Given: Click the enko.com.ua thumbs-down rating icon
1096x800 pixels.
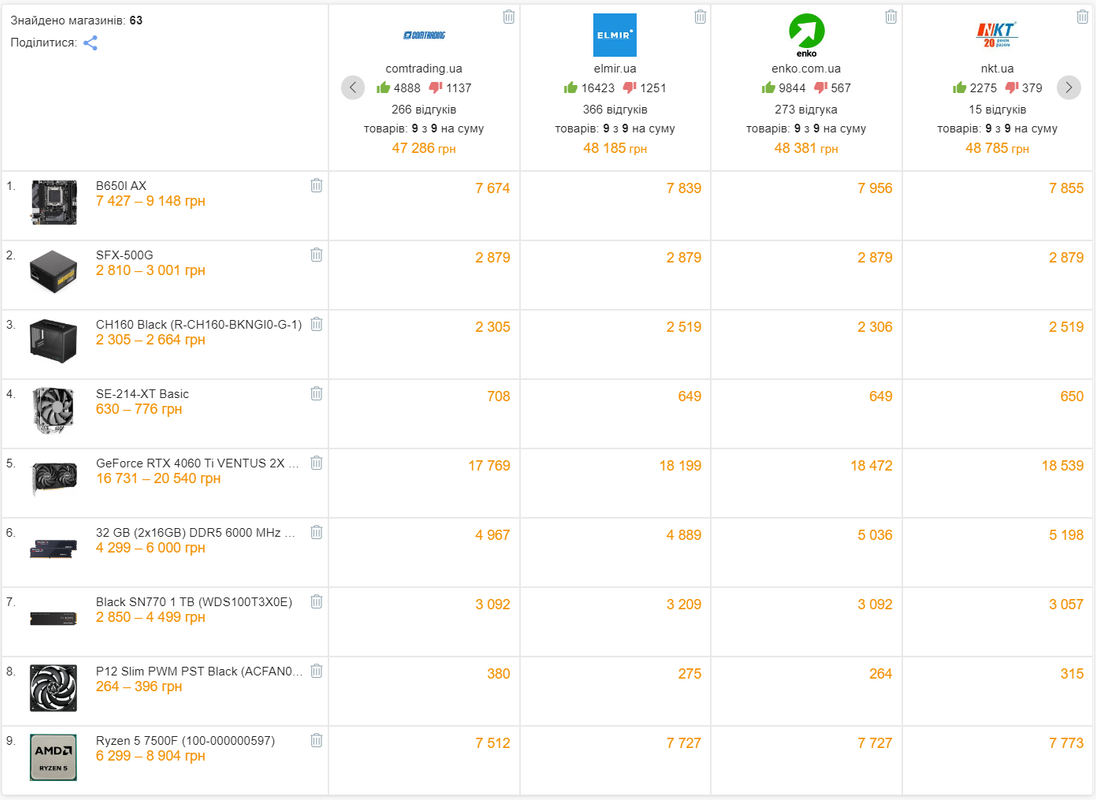Looking at the screenshot, I should (821, 88).
